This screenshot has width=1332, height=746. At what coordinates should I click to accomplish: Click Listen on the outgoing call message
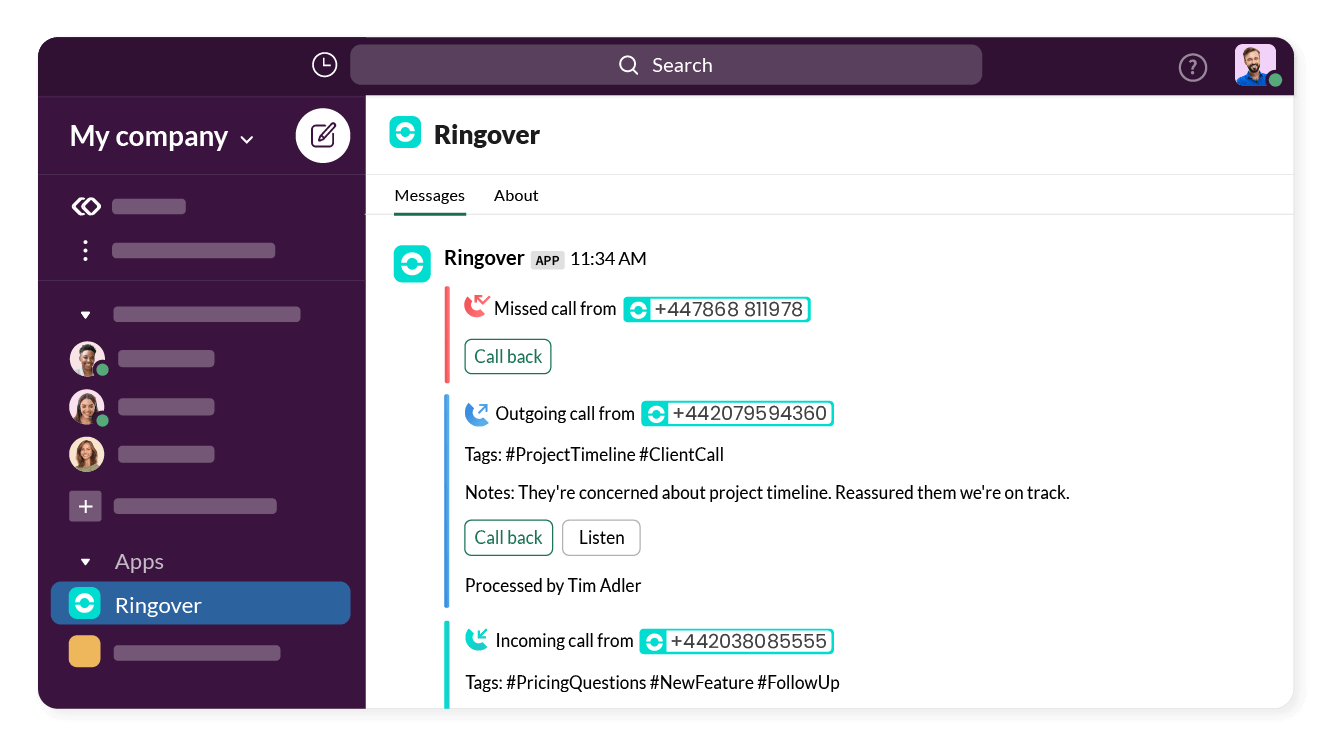click(600, 537)
